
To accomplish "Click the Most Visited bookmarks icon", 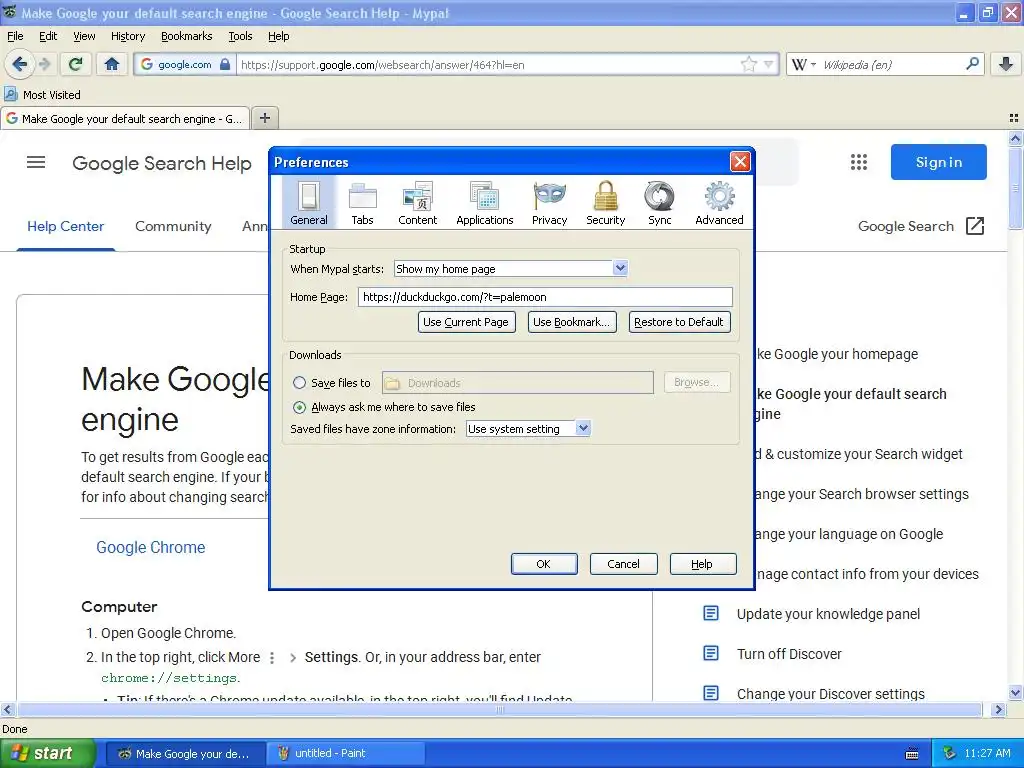I will coord(11,95).
